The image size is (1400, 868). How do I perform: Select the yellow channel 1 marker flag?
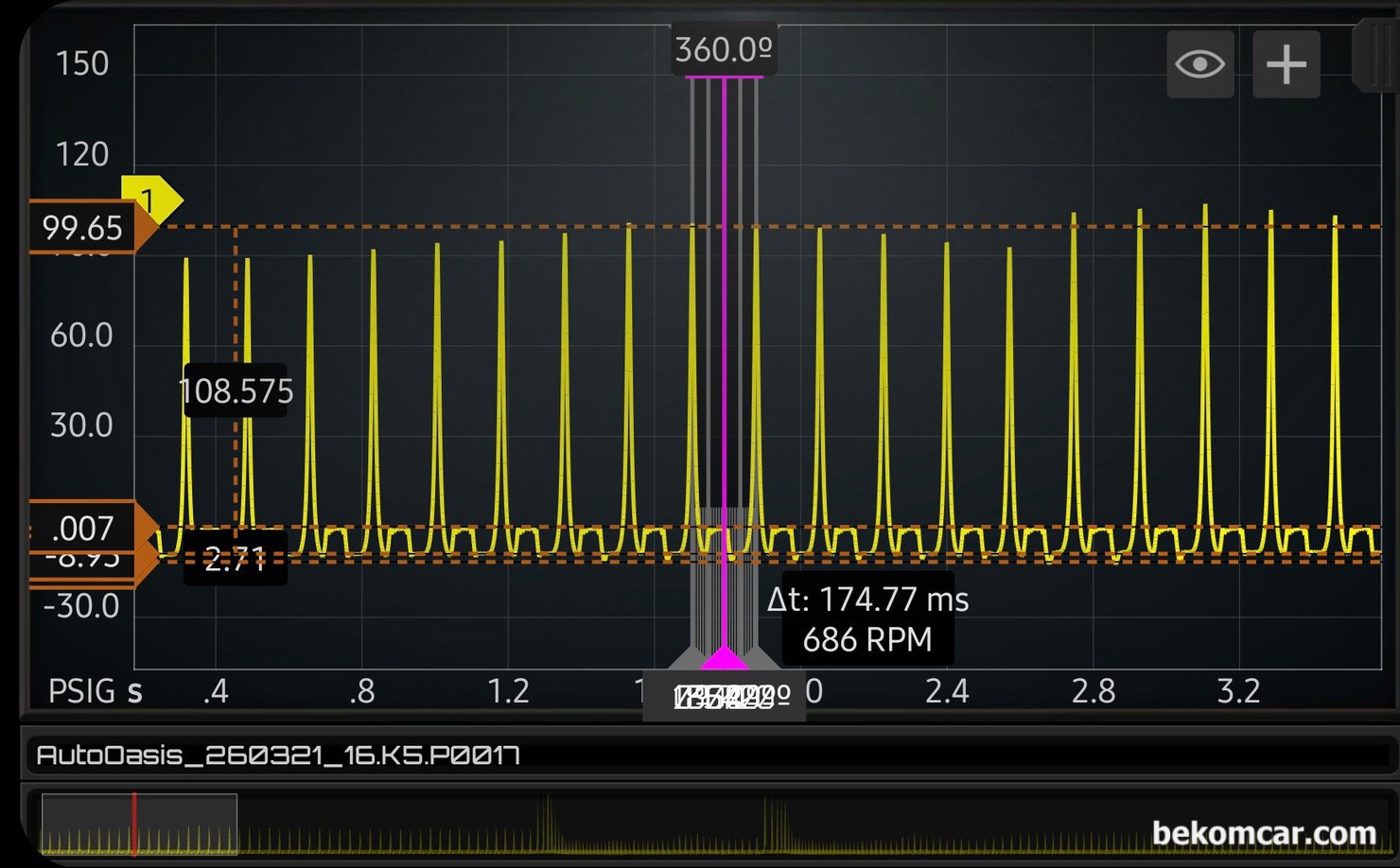point(151,200)
